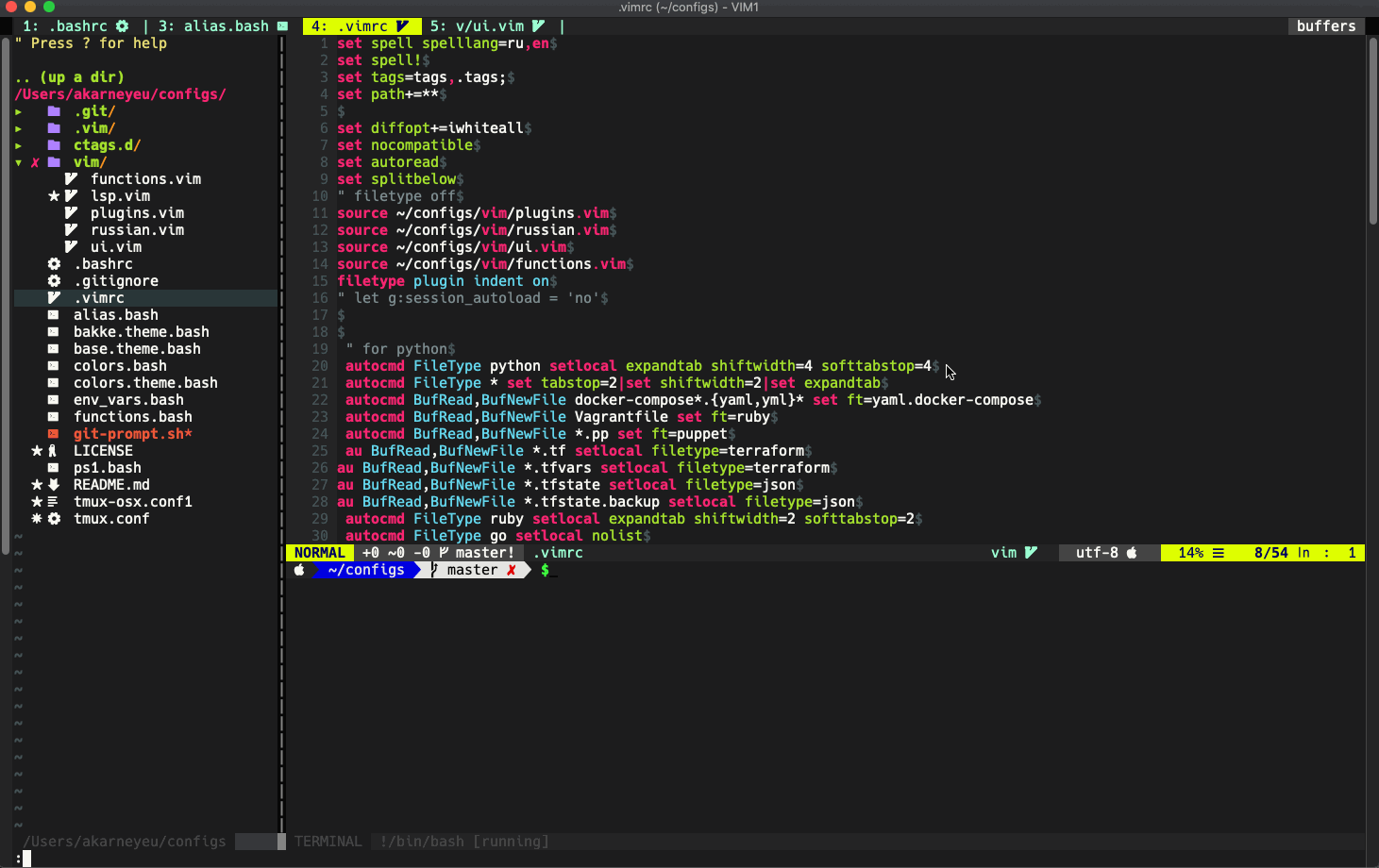Screen dimensions: 1379x868
Task: Click the Vim icon next to functions.vim
Action: pyautogui.click(x=71, y=179)
